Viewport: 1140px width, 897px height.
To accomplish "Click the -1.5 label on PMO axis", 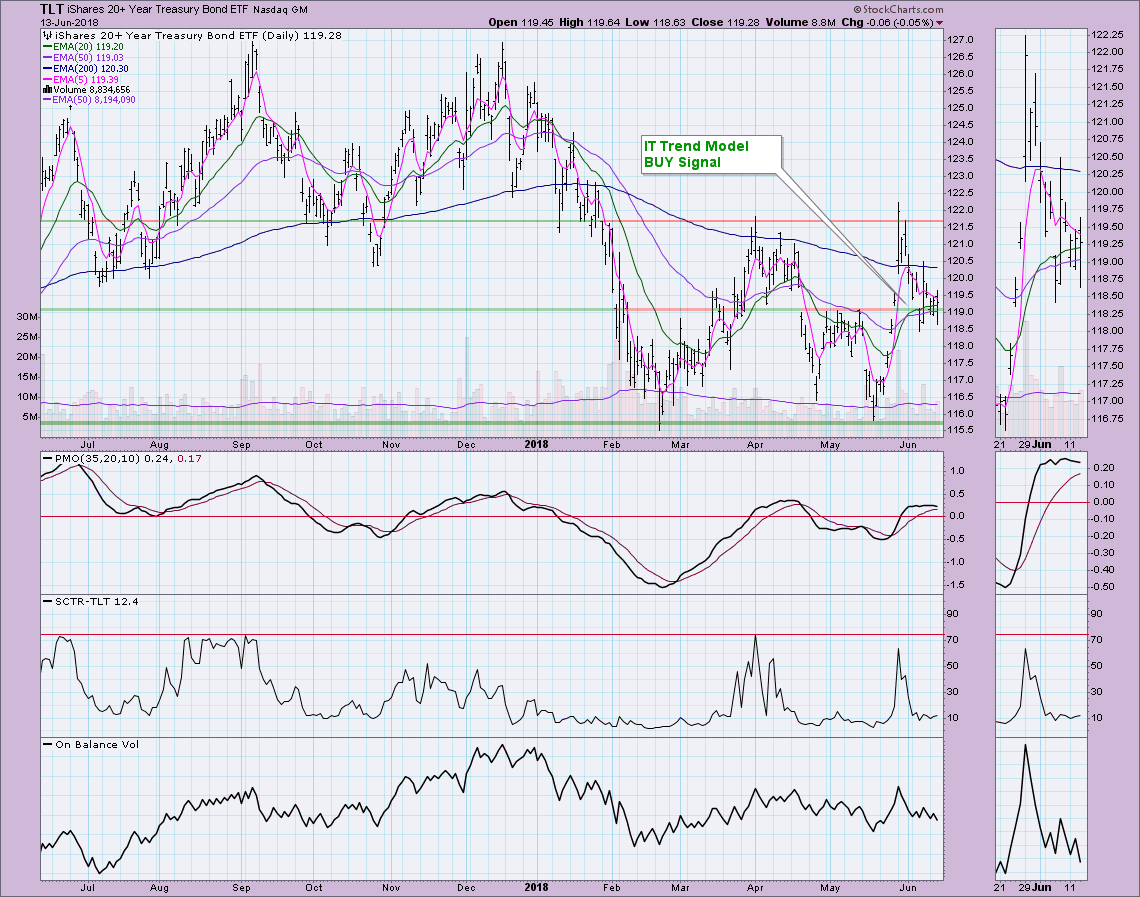I will pyautogui.click(x=957, y=584).
